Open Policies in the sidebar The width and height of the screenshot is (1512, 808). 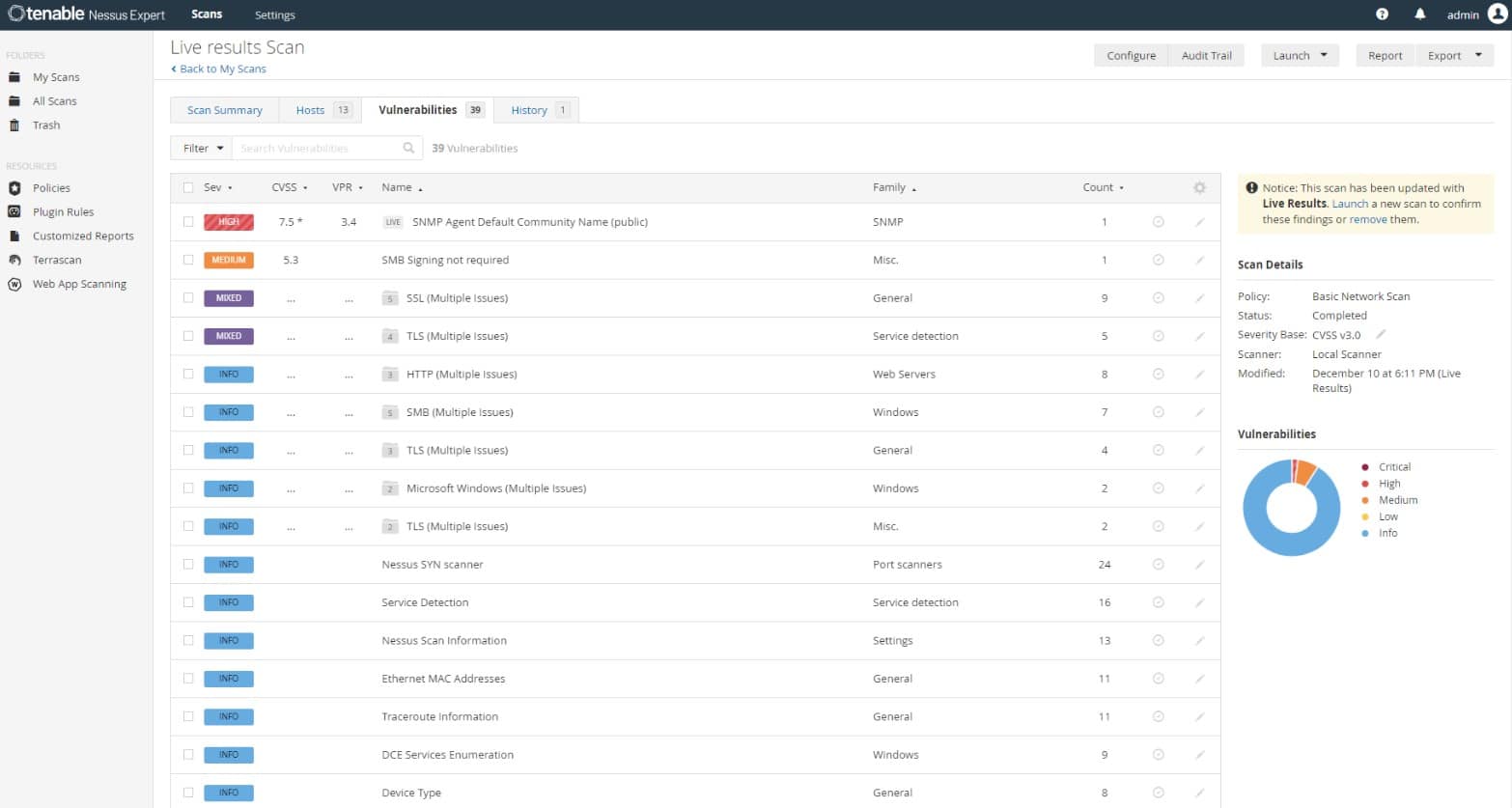click(x=51, y=188)
